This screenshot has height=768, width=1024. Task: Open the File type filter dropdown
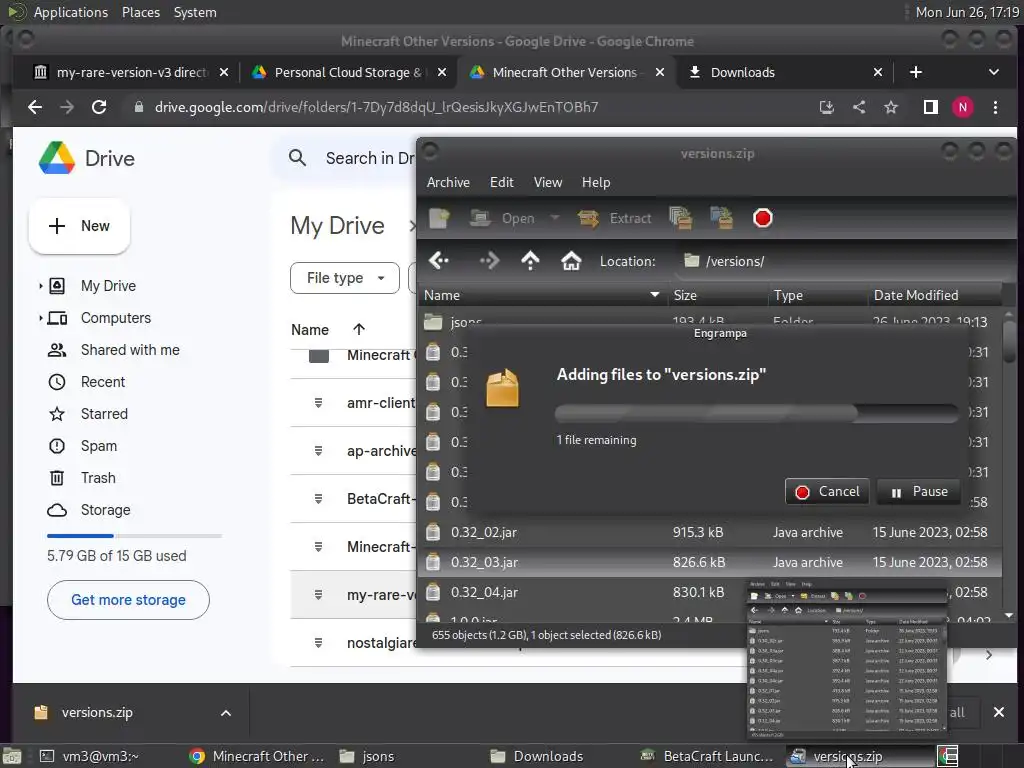point(345,278)
